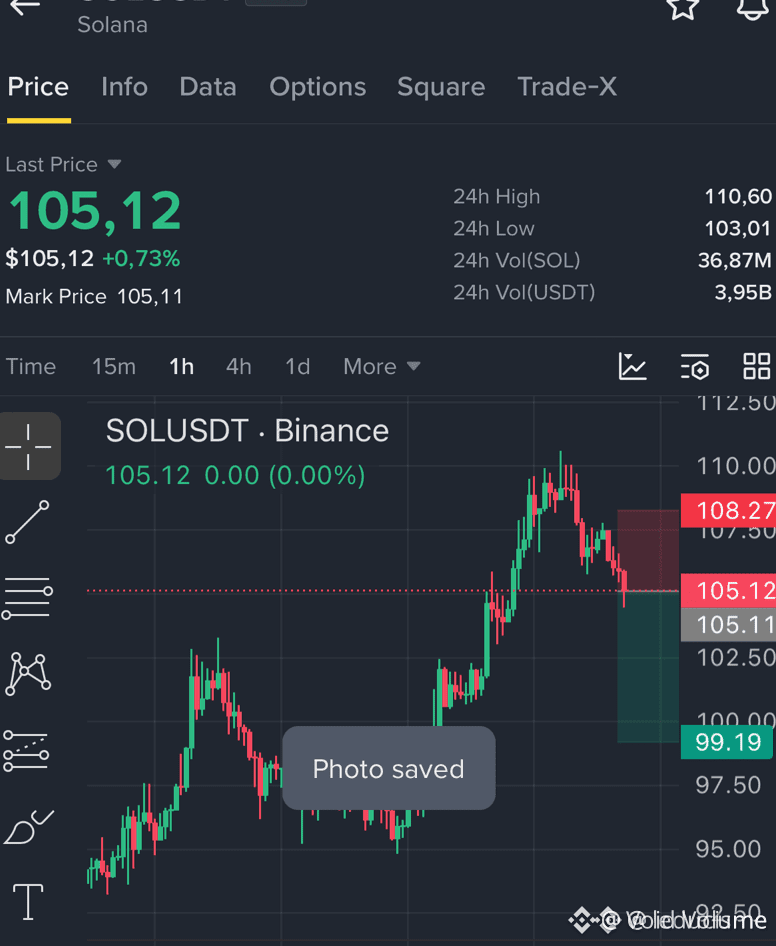The width and height of the screenshot is (776, 946).
Task: Select the 1h timeframe
Action: pos(181,366)
